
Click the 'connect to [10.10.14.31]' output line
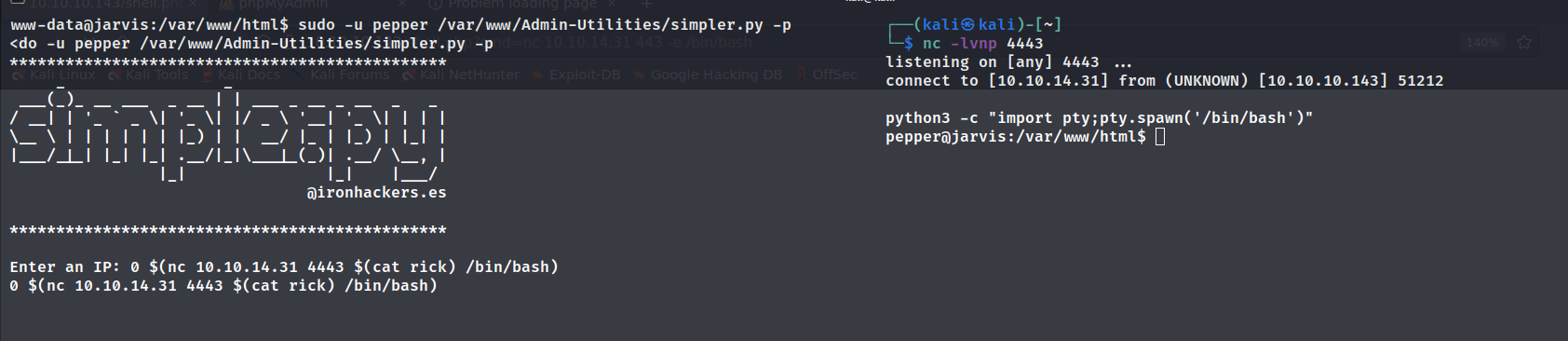pyautogui.click(x=1164, y=80)
